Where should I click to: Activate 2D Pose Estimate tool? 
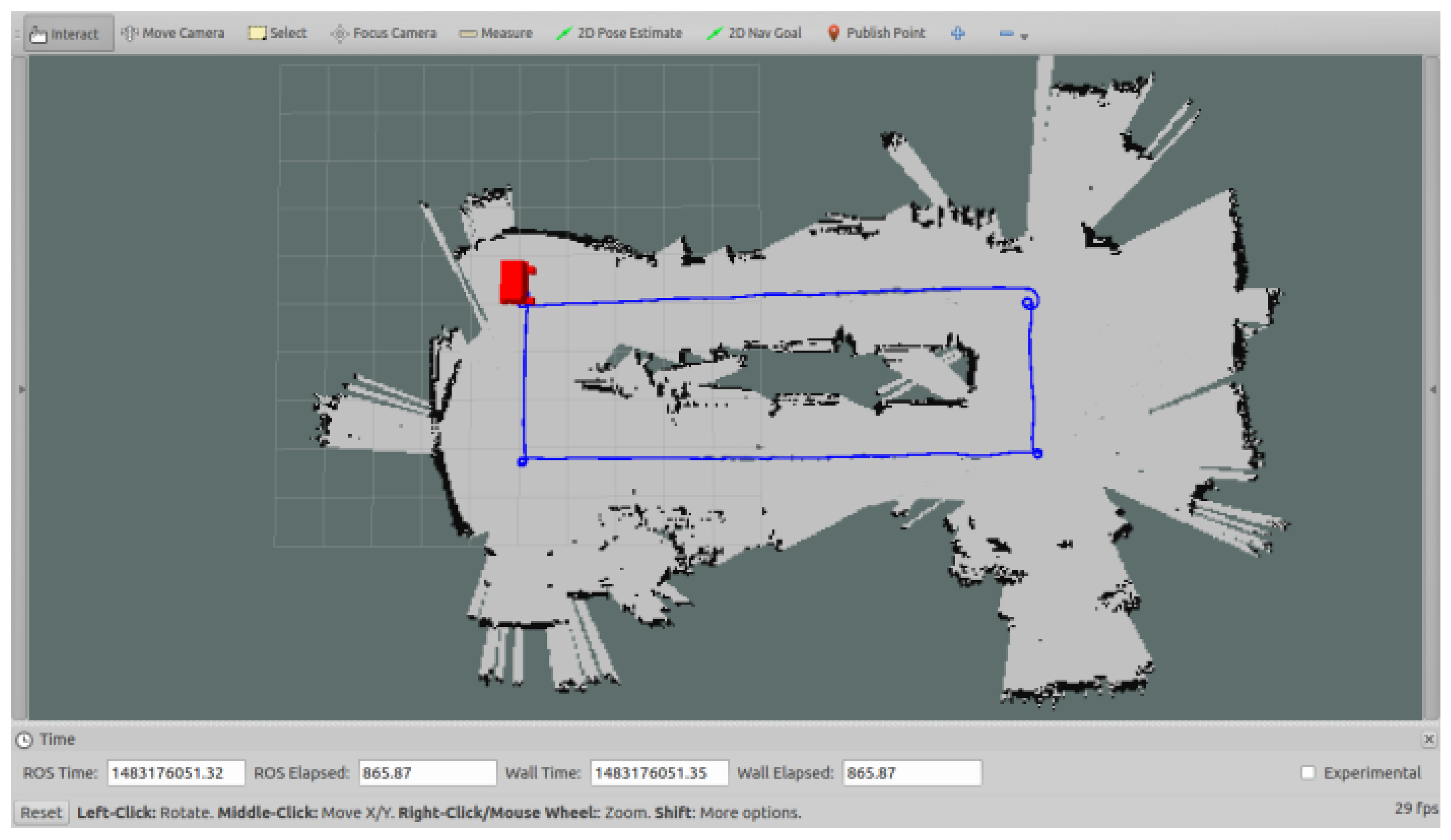click(x=619, y=33)
